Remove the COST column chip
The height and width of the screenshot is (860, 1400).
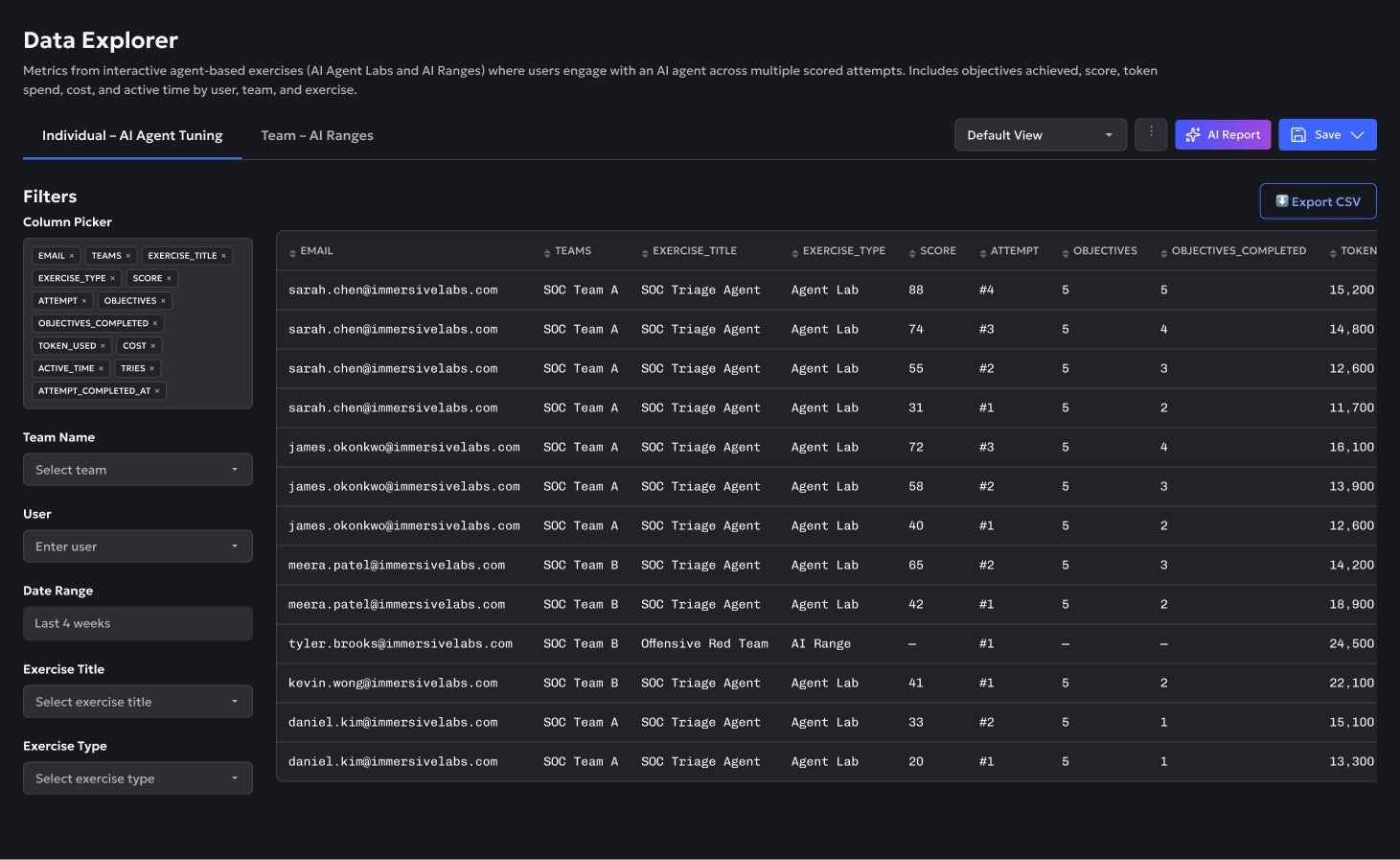pyautogui.click(x=153, y=346)
